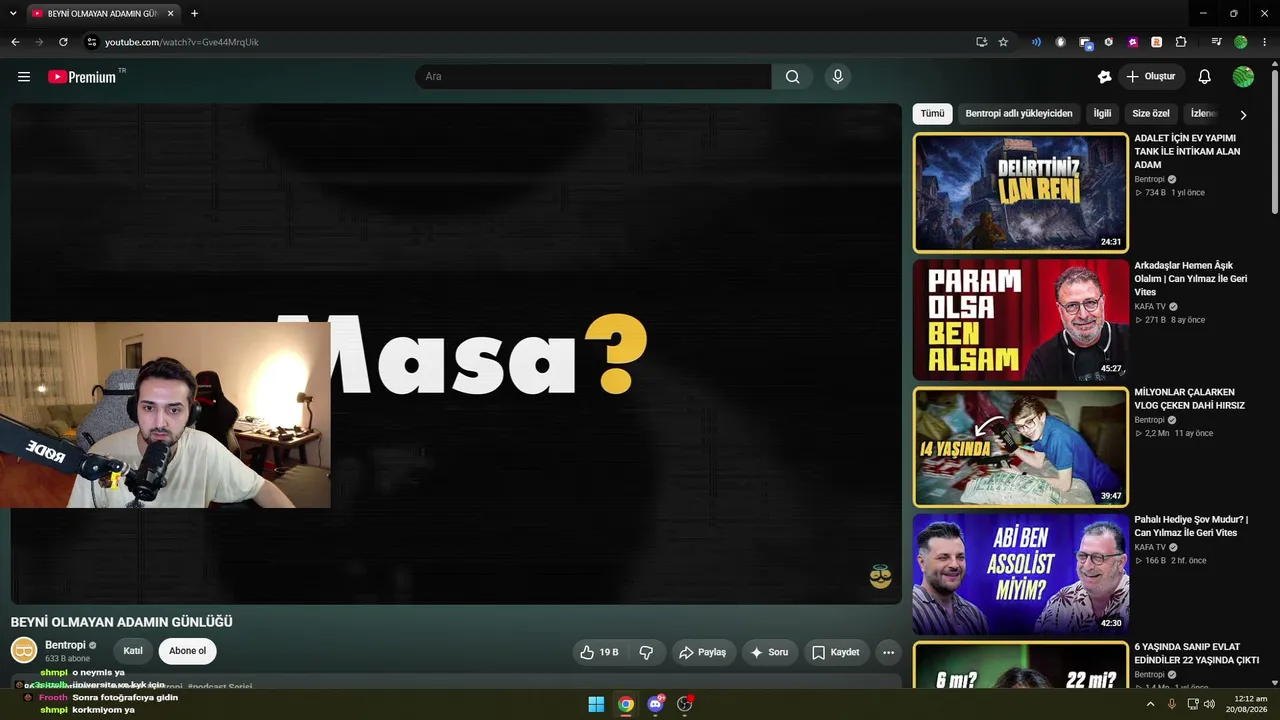The height and width of the screenshot is (720, 1280).
Task: Open the more actions menu under video
Action: tap(888, 652)
